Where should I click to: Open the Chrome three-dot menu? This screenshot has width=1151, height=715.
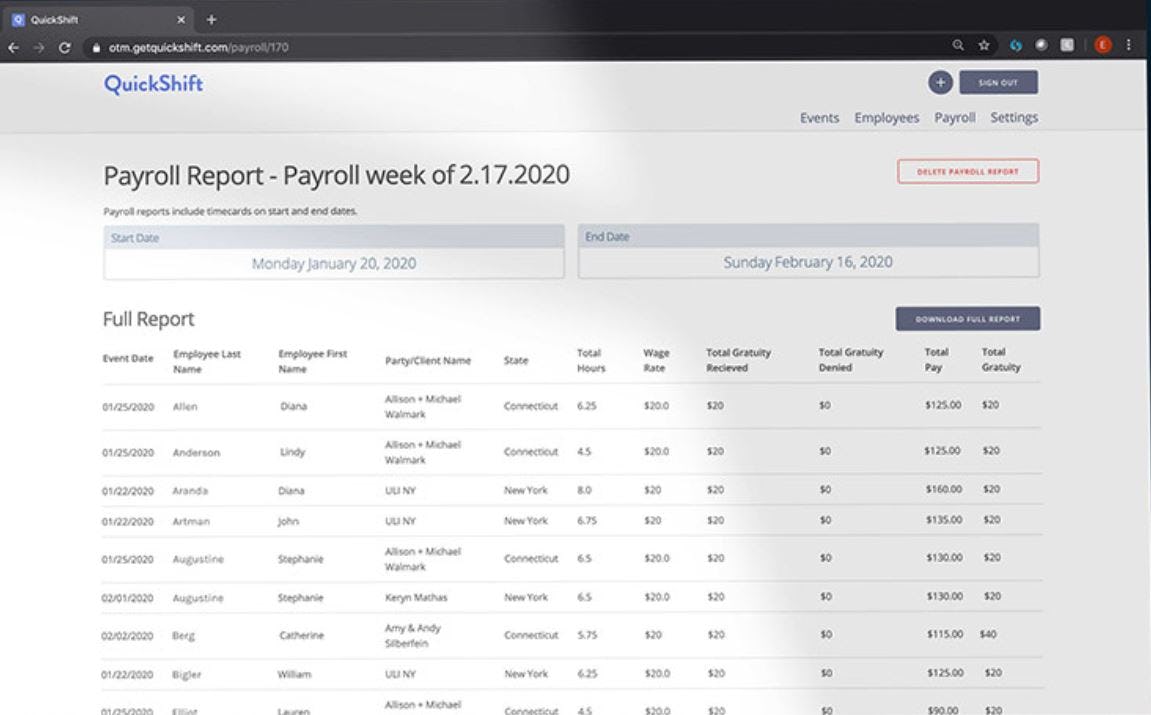coord(1129,46)
